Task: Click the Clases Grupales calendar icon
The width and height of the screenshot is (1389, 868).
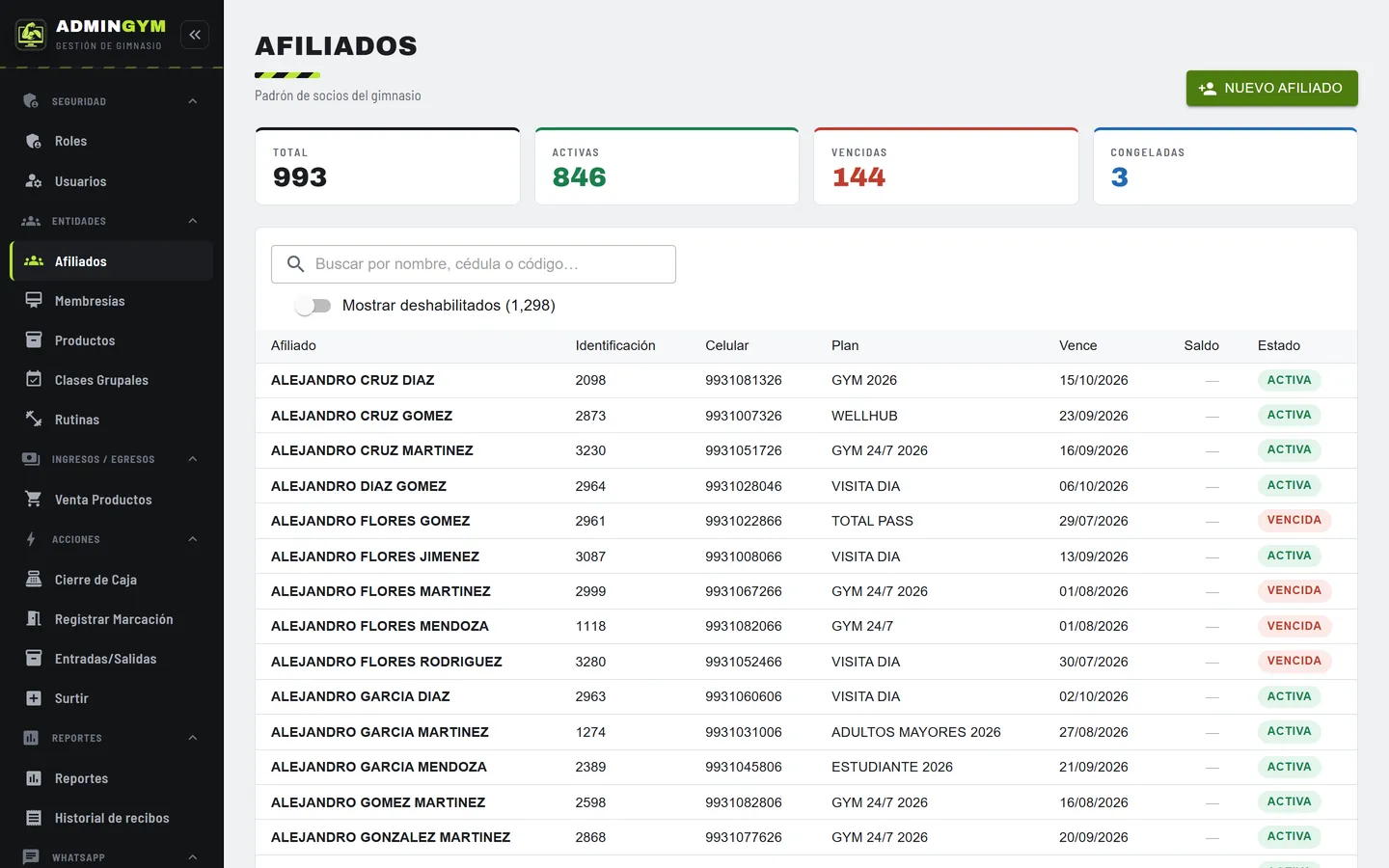Action: tap(34, 380)
